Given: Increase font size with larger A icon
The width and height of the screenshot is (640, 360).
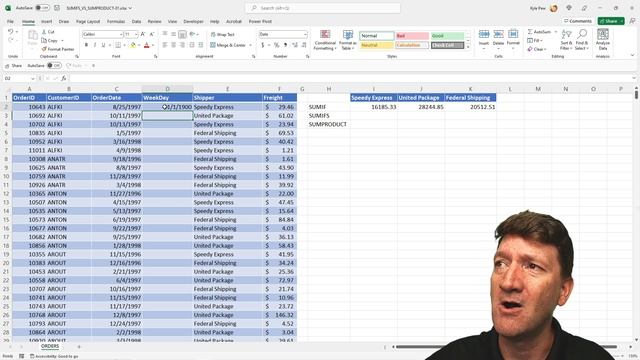Looking at the screenshot, I should coord(143,34).
